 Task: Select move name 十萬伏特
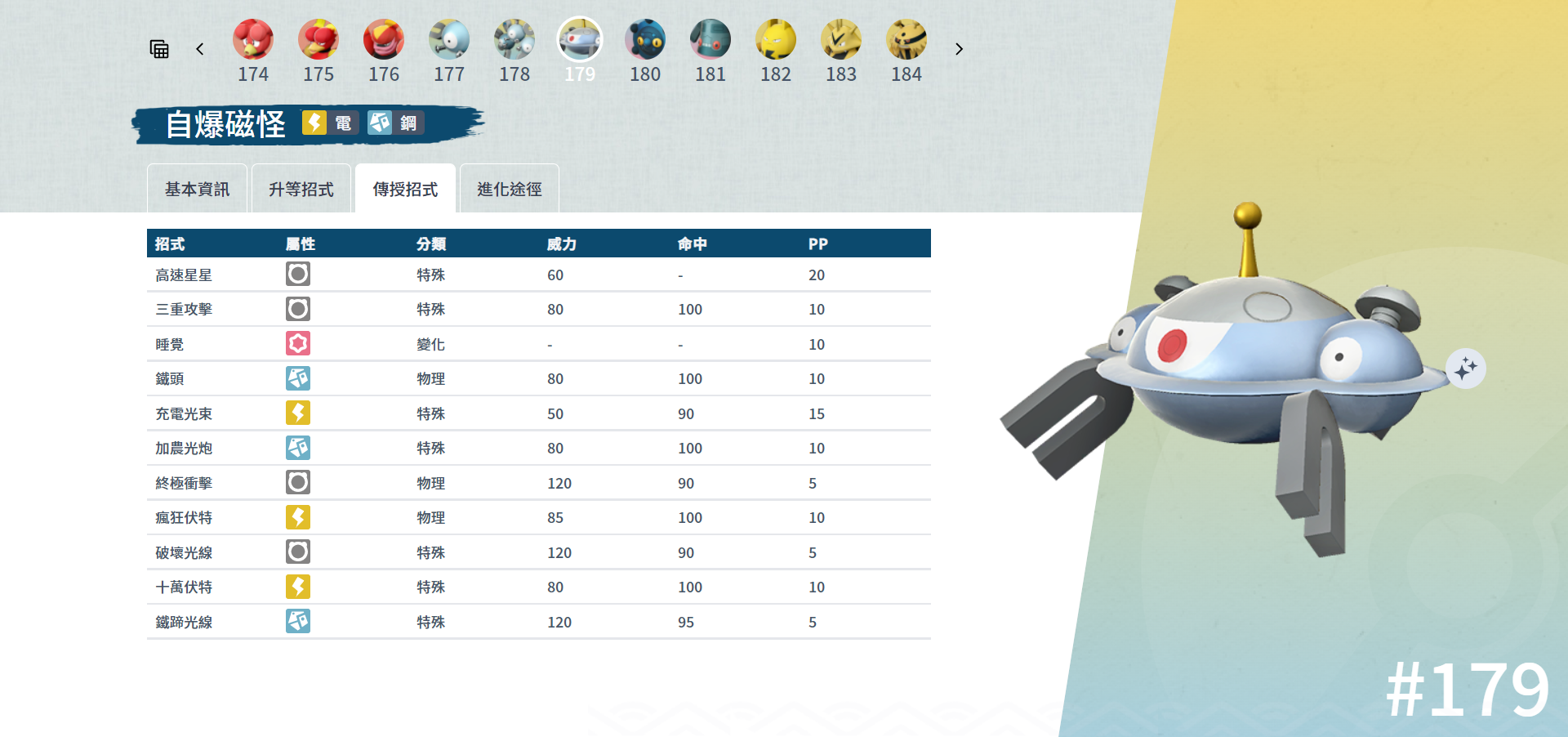coord(184,587)
